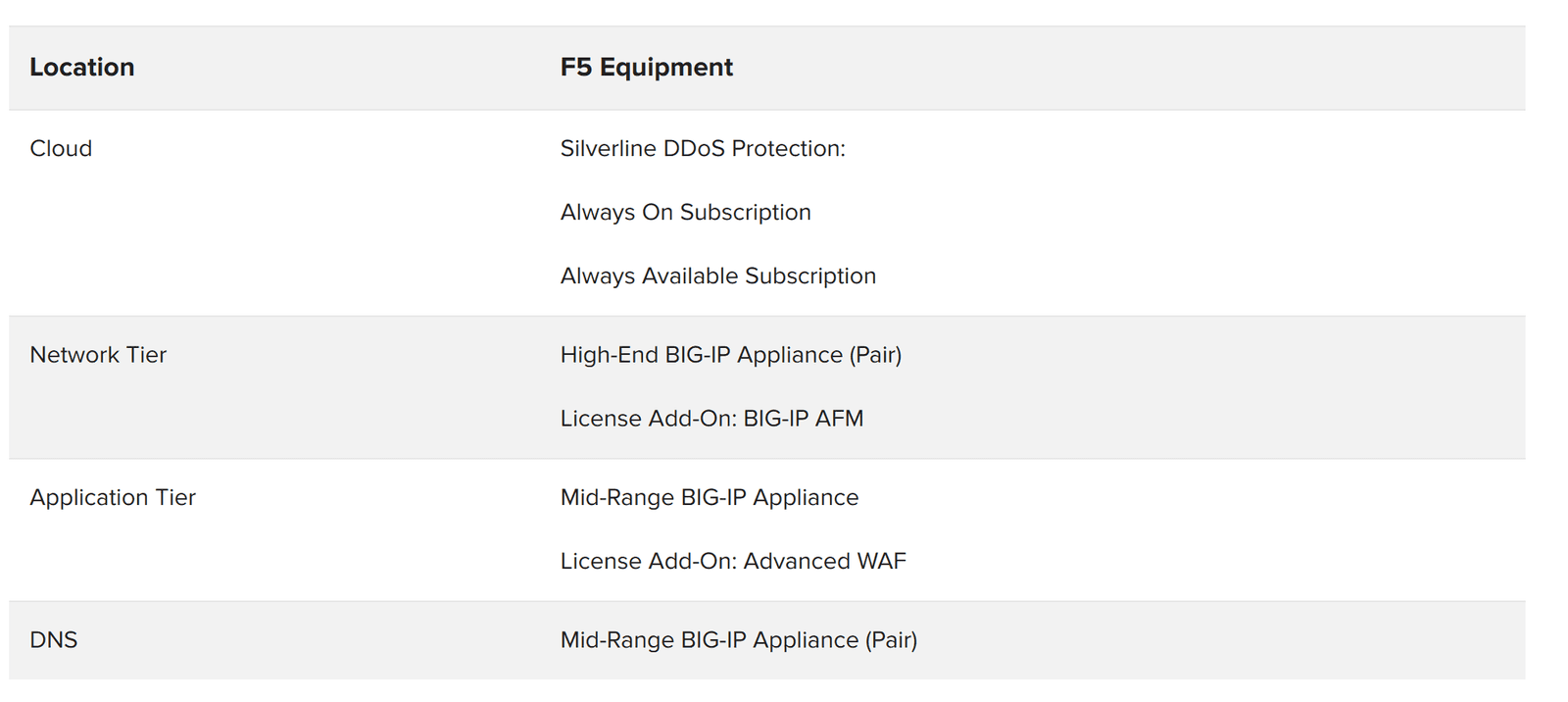Click Mid-Range BIG-IP Appliance in Application Tier row

(x=709, y=498)
